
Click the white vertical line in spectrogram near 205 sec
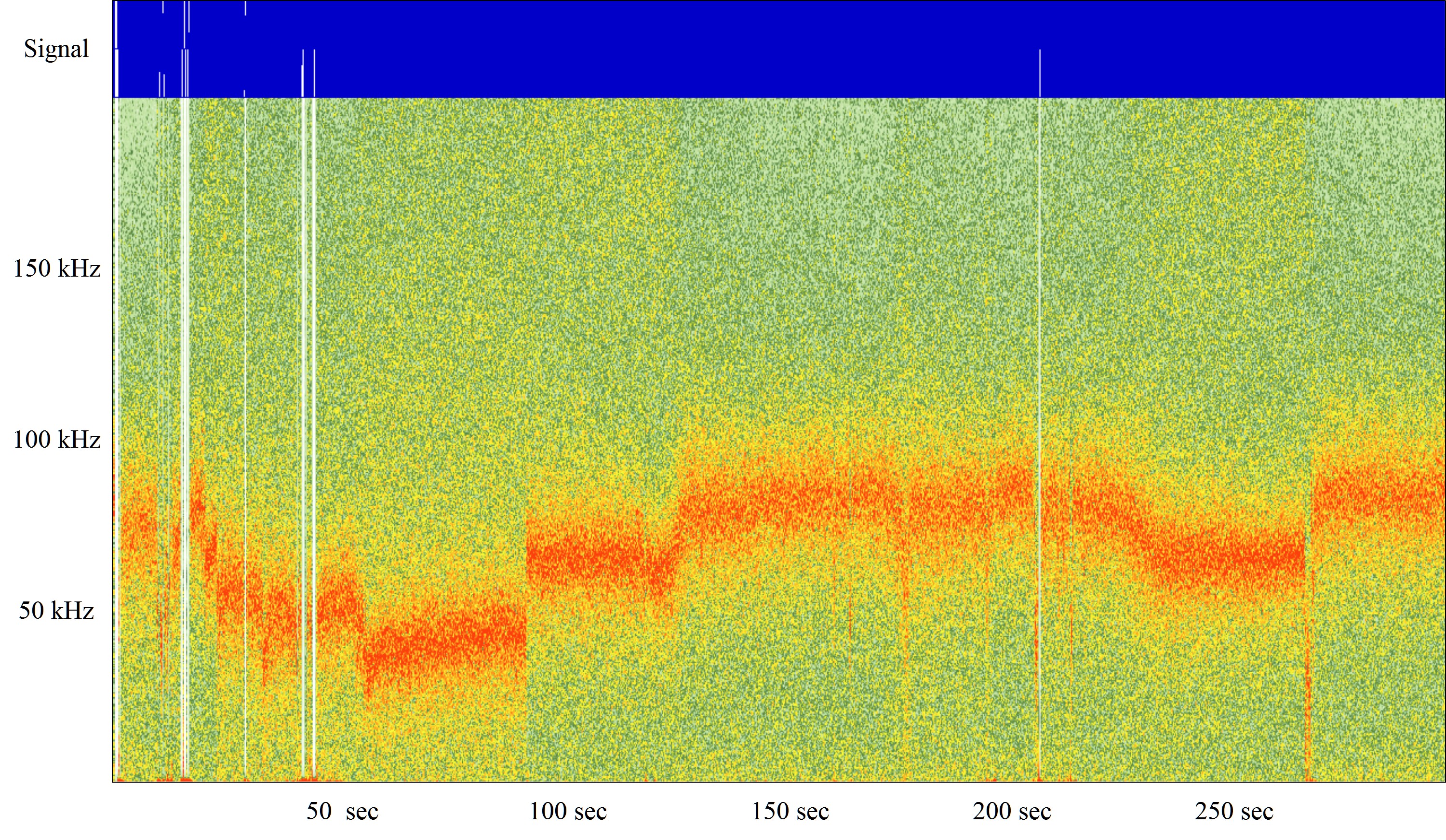click(x=1040, y=344)
